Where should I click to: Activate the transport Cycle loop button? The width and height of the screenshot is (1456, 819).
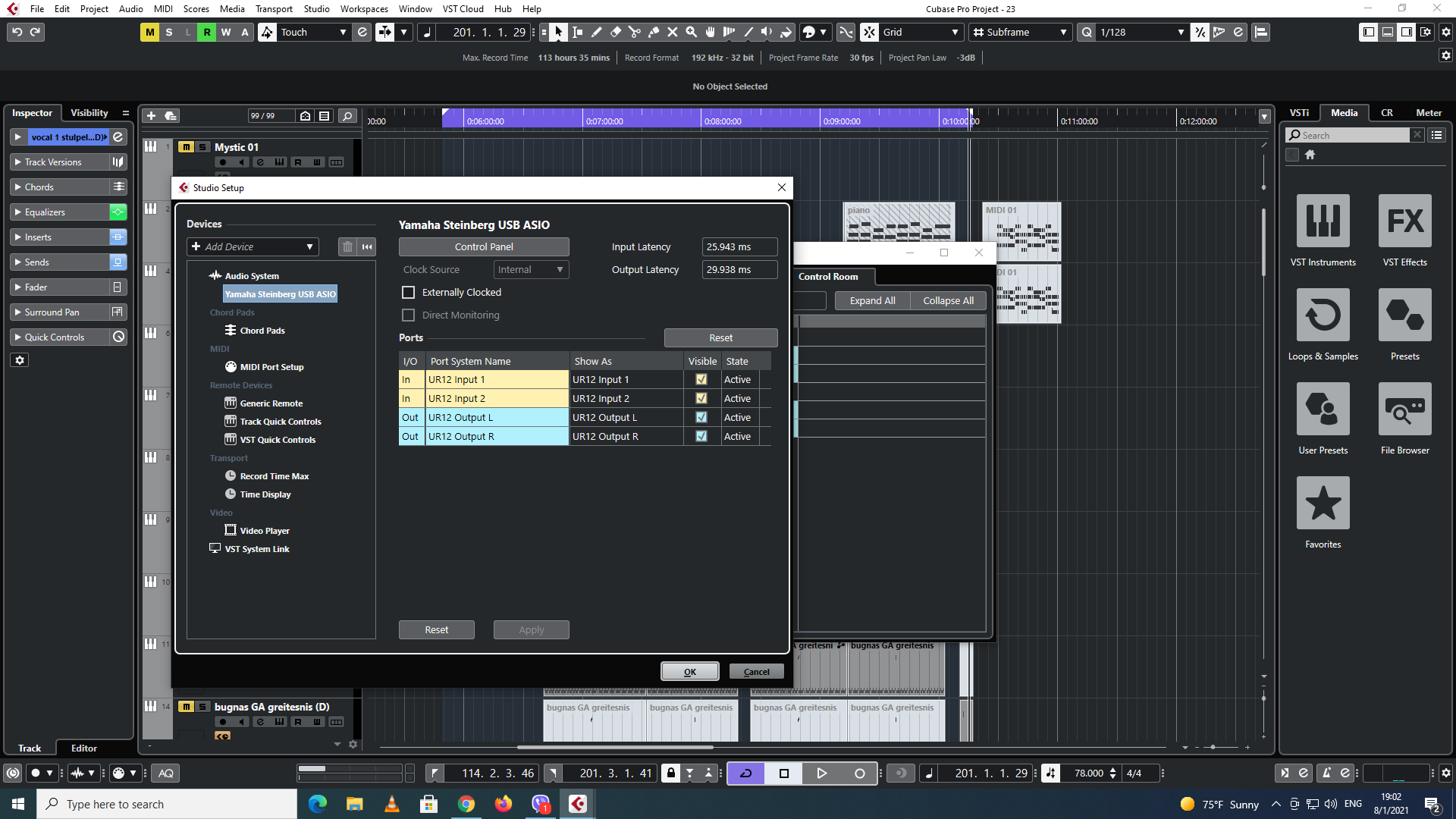coord(745,773)
